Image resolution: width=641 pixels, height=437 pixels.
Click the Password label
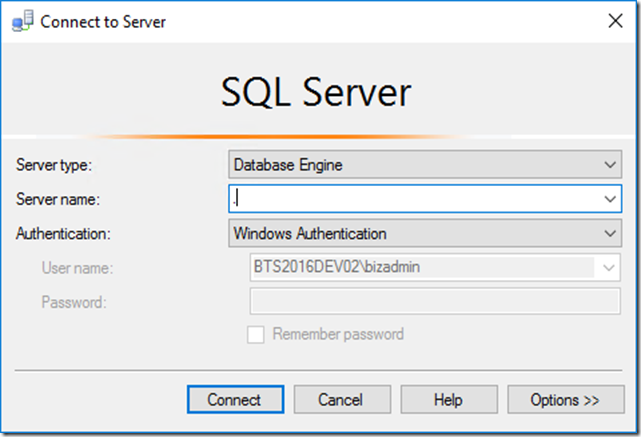click(x=74, y=303)
